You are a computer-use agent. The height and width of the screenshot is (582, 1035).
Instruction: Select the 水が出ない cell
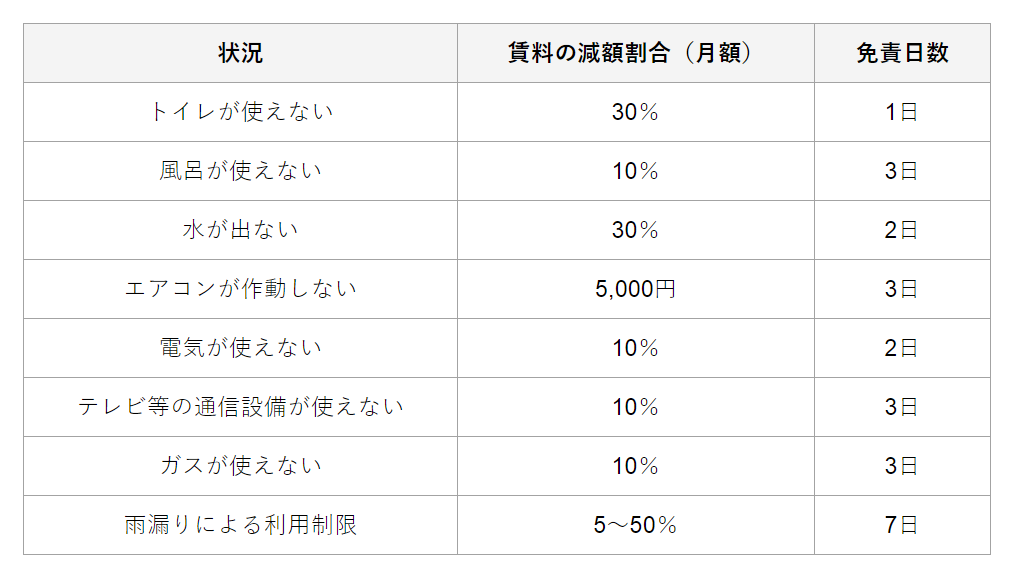pyautogui.click(x=240, y=230)
